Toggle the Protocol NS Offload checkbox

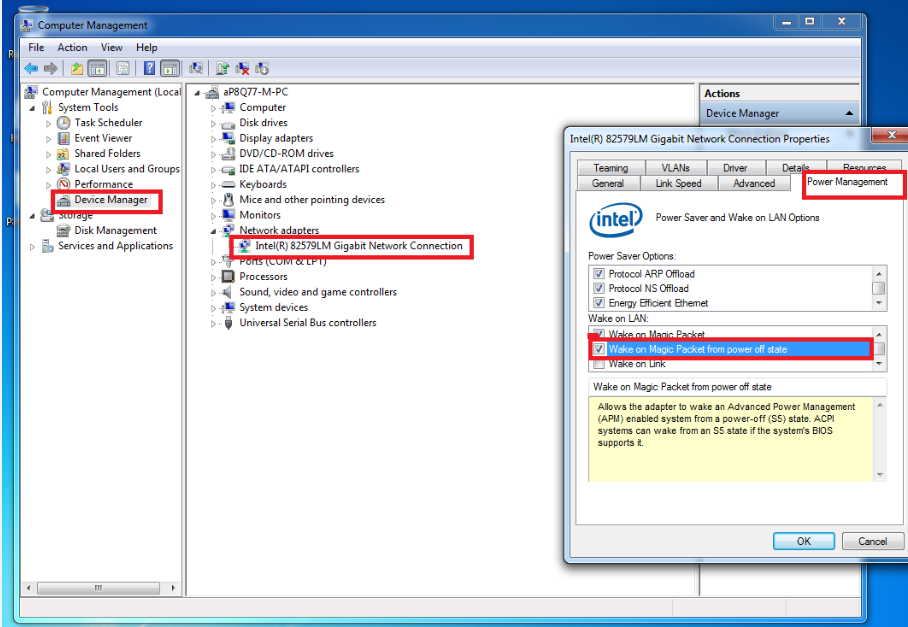click(x=599, y=288)
